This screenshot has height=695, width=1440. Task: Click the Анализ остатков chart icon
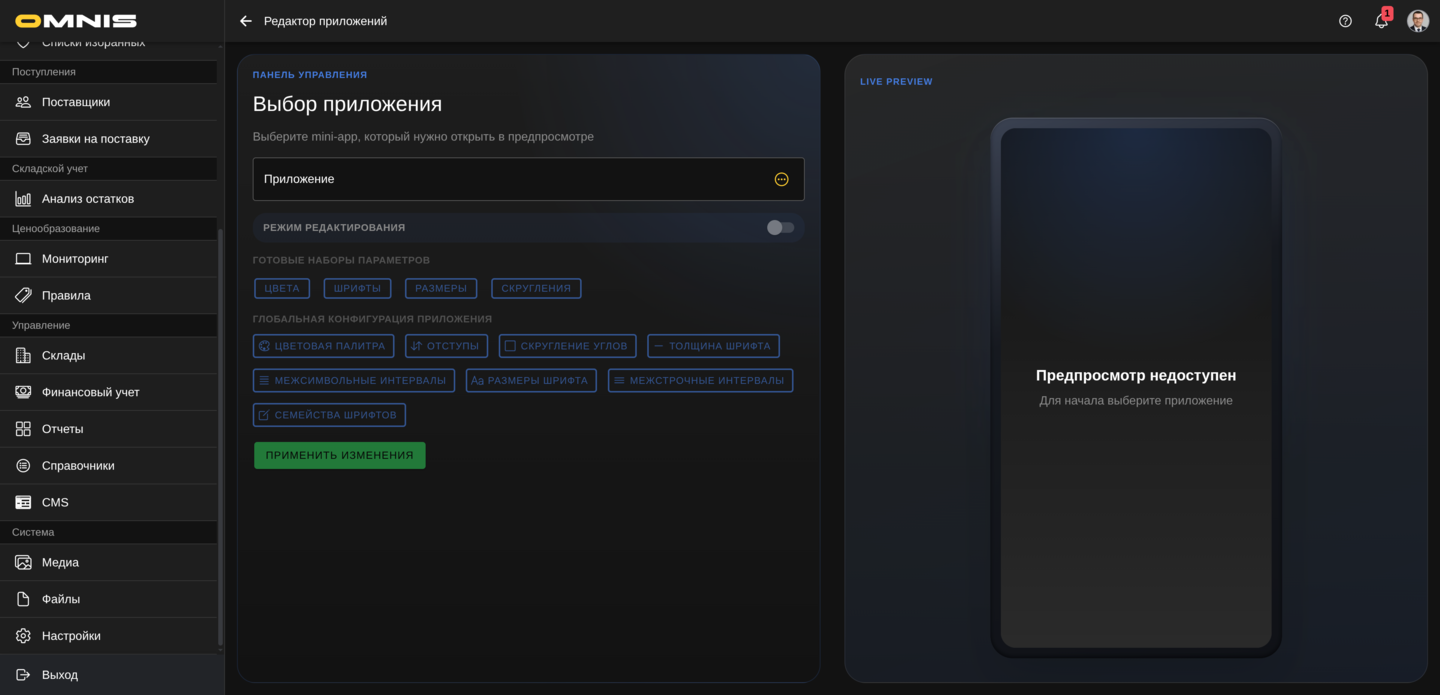coord(23,199)
